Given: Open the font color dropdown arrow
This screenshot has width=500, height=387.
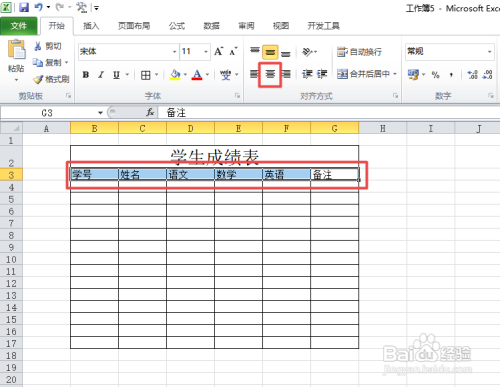Looking at the screenshot, I should coord(207,75).
